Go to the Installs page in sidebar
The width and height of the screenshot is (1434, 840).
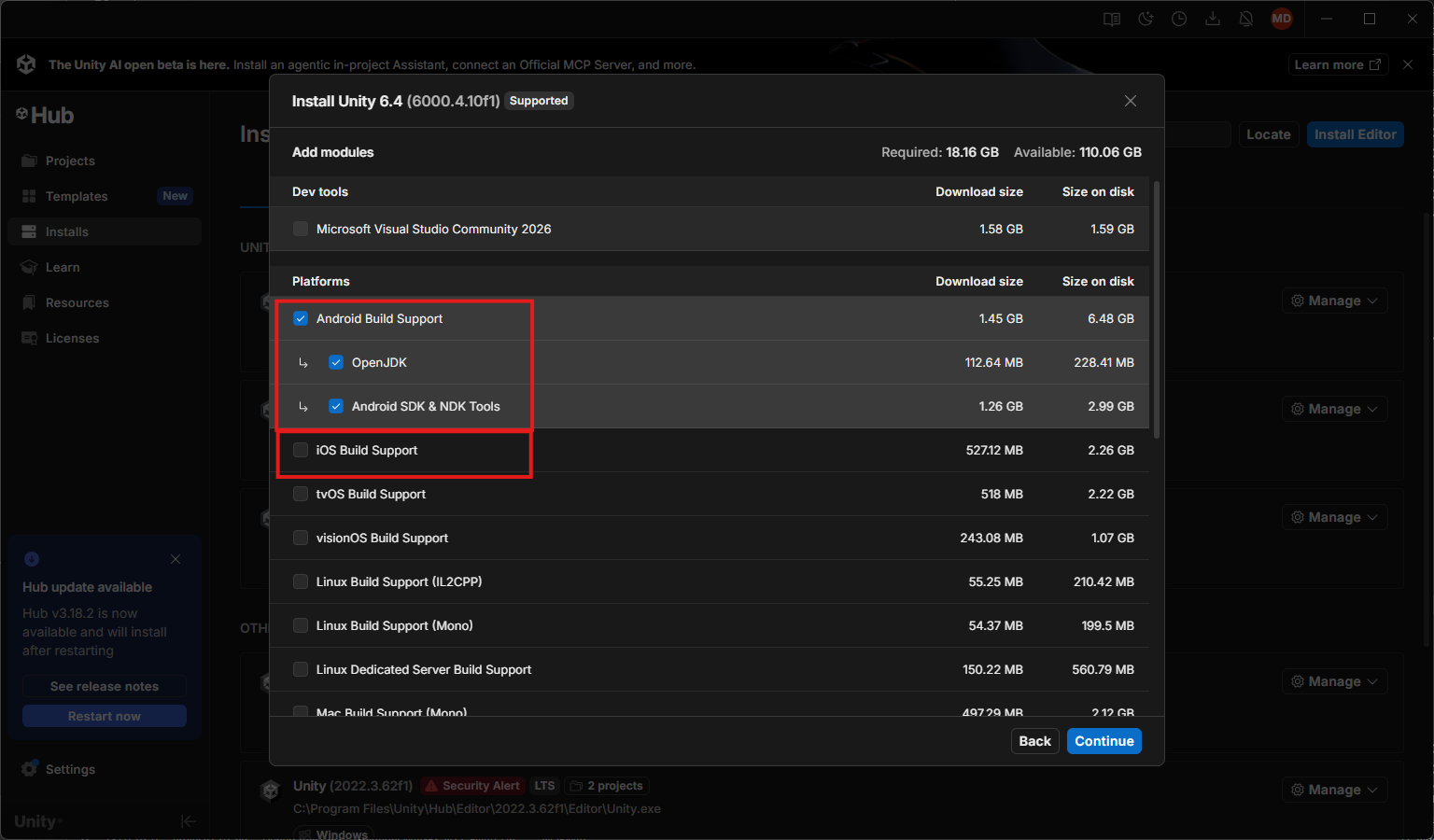click(x=105, y=231)
